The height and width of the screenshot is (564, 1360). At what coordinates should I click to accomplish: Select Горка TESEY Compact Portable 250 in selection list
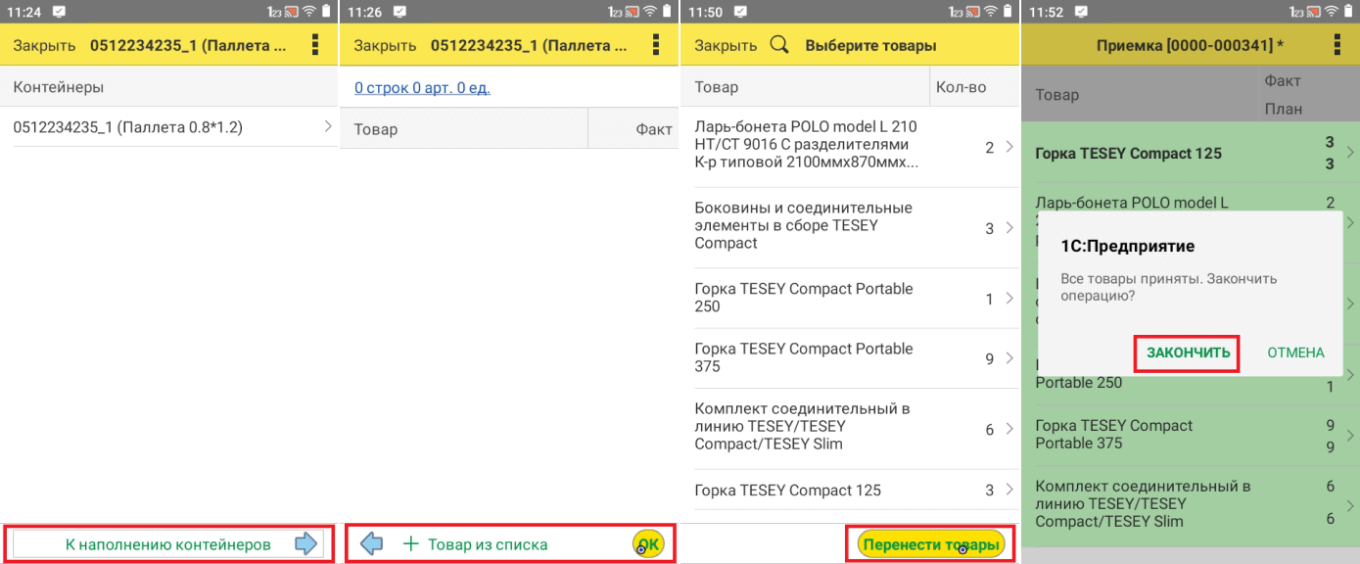click(x=850, y=298)
